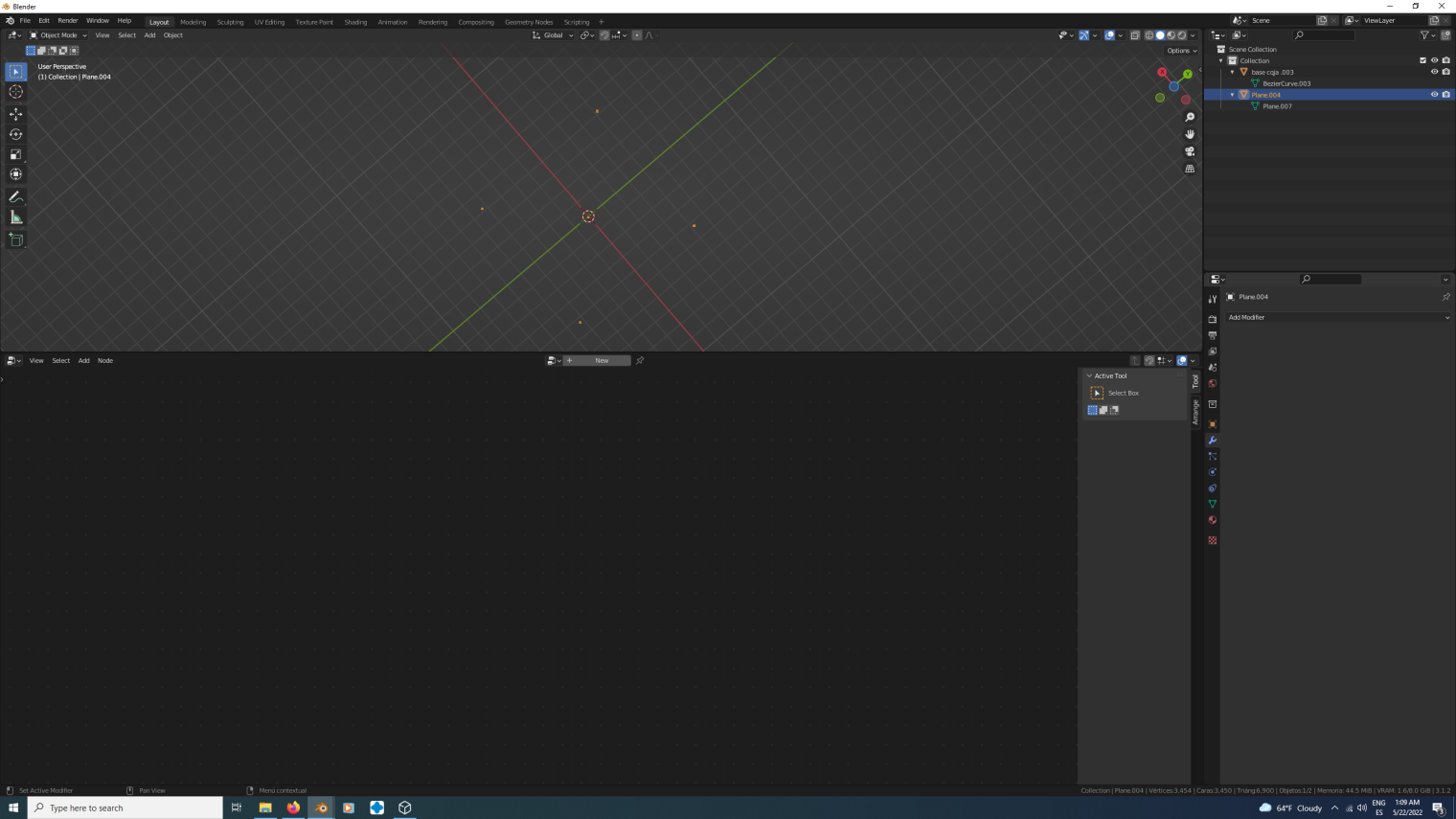
Task: Select the Add Cube tool
Action: [15, 239]
